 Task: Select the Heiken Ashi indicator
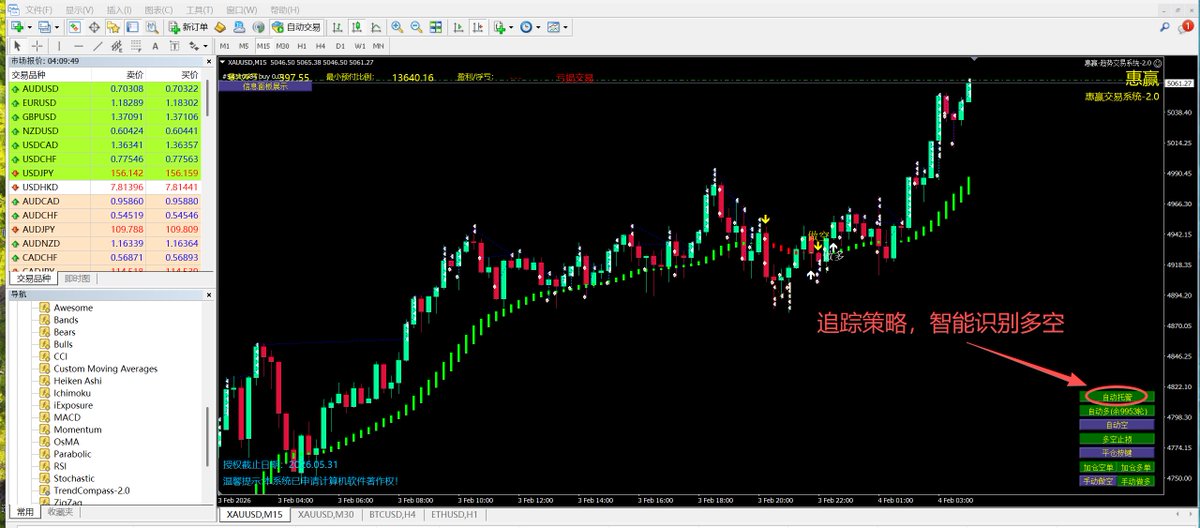(x=79, y=380)
